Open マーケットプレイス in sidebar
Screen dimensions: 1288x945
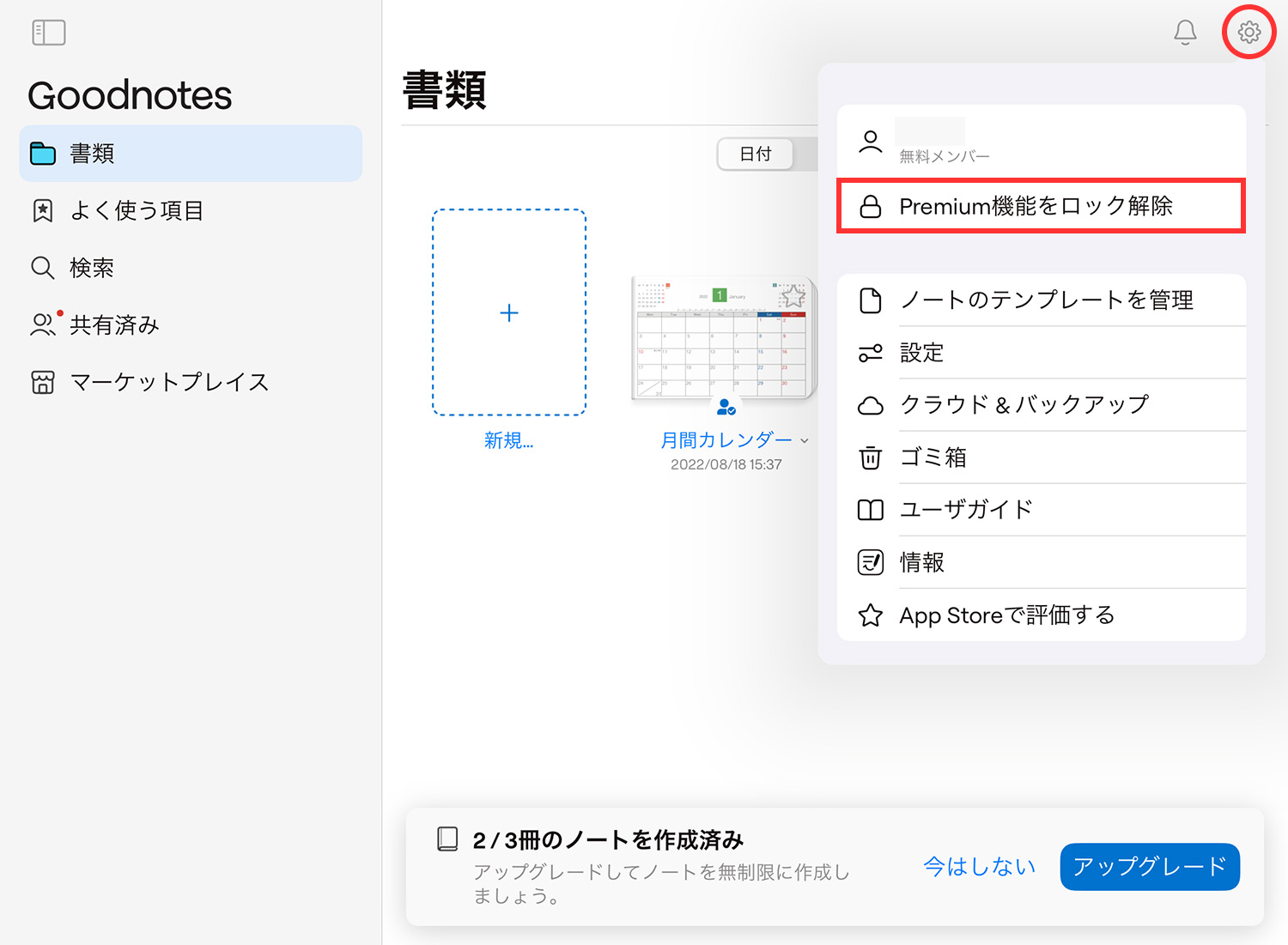pyautogui.click(x=191, y=382)
